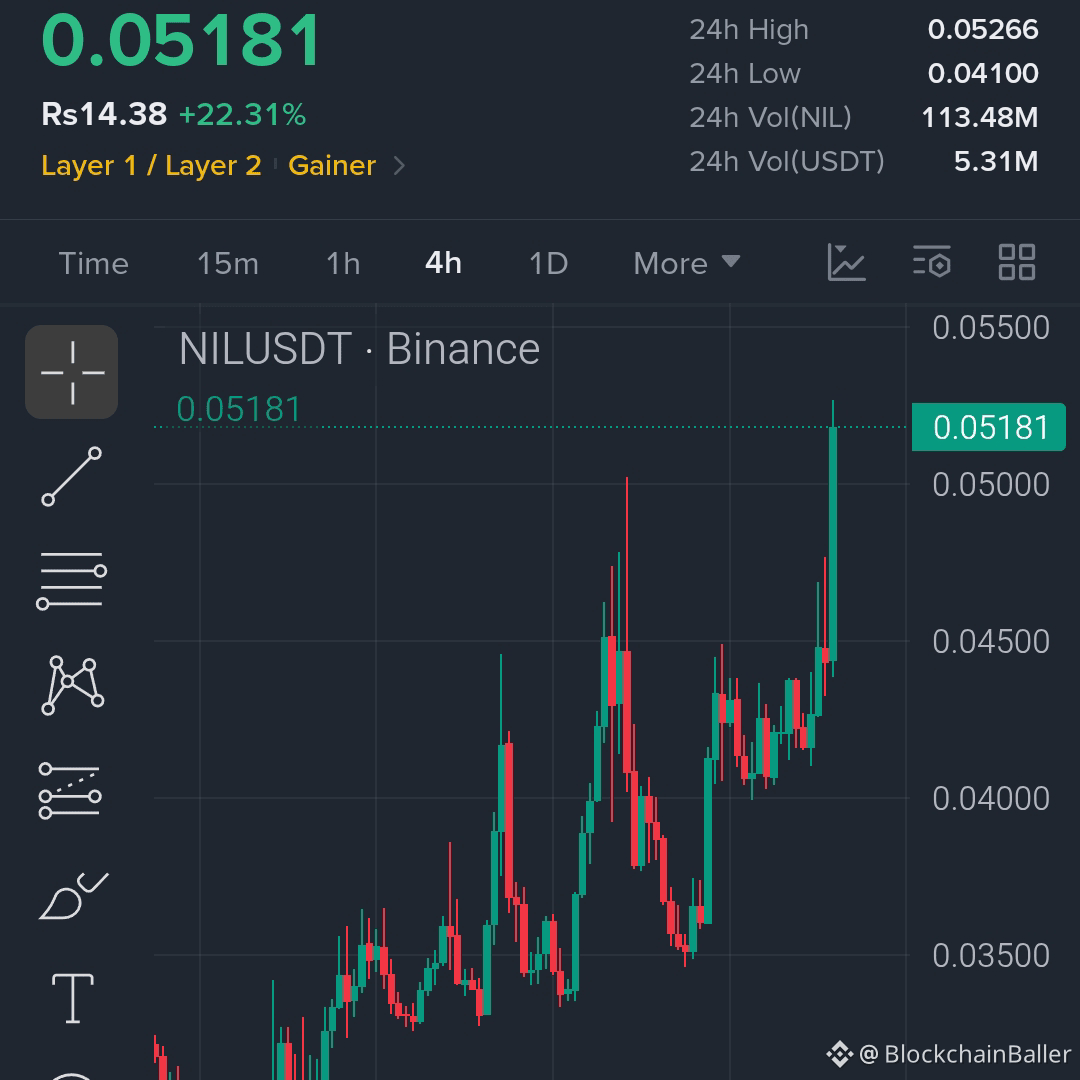Select the horizontal lines tool

click(x=72, y=580)
